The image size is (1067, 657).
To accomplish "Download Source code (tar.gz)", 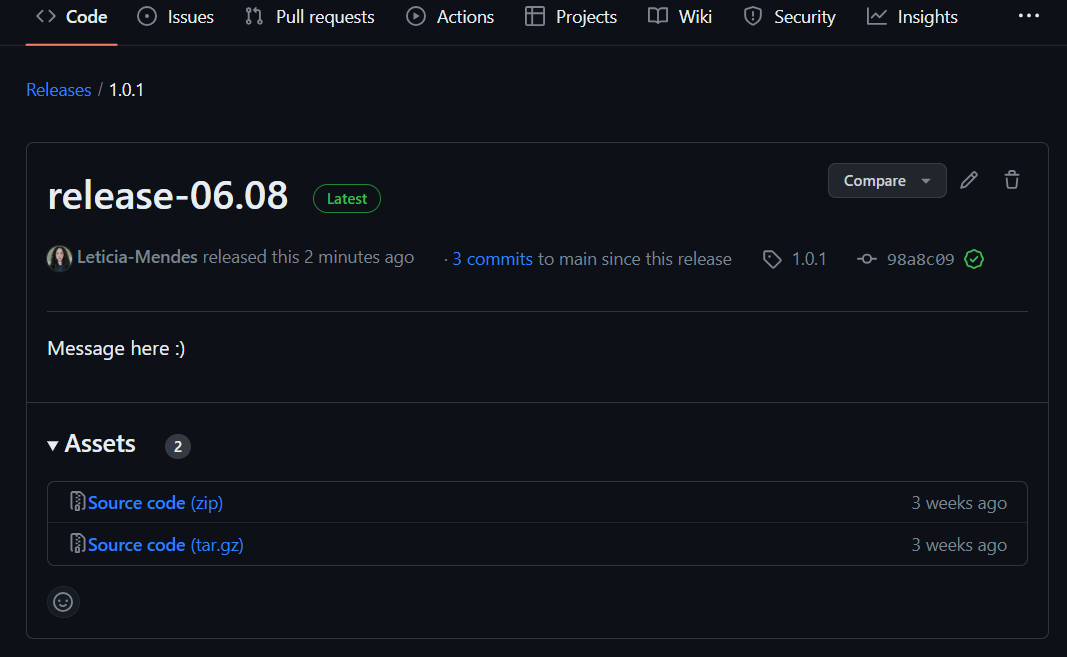I will (x=156, y=544).
